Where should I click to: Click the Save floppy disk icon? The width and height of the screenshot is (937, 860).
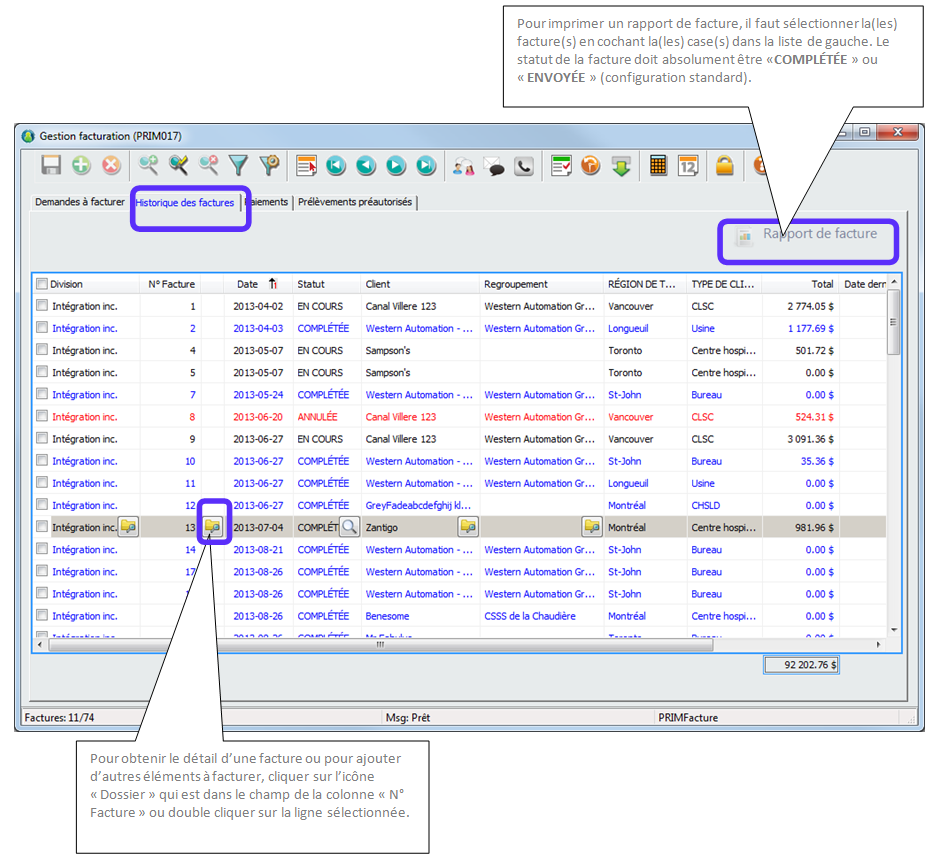point(51,166)
